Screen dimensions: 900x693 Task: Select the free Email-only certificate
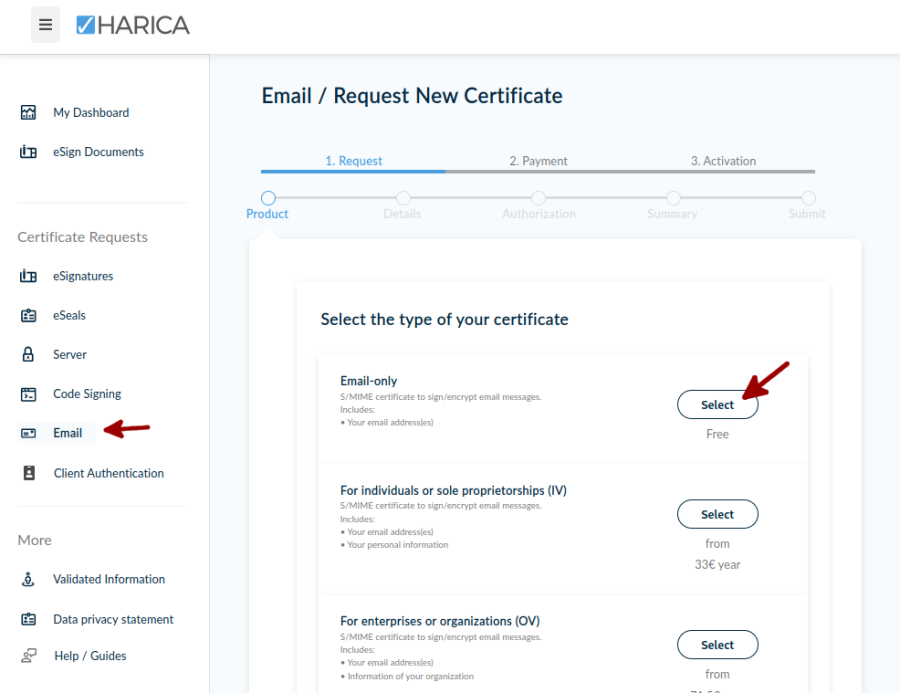(x=717, y=404)
